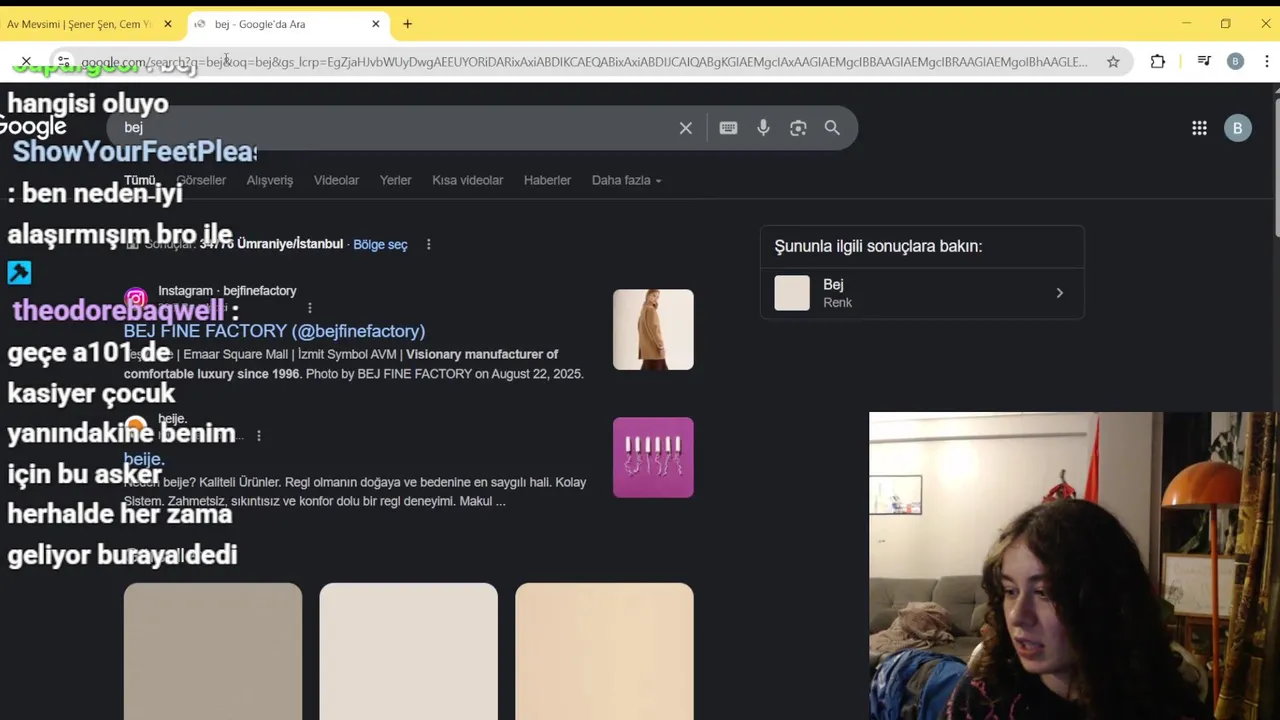Open the media controls toolbar icon
Image resolution: width=1280 pixels, height=720 pixels.
click(1203, 62)
